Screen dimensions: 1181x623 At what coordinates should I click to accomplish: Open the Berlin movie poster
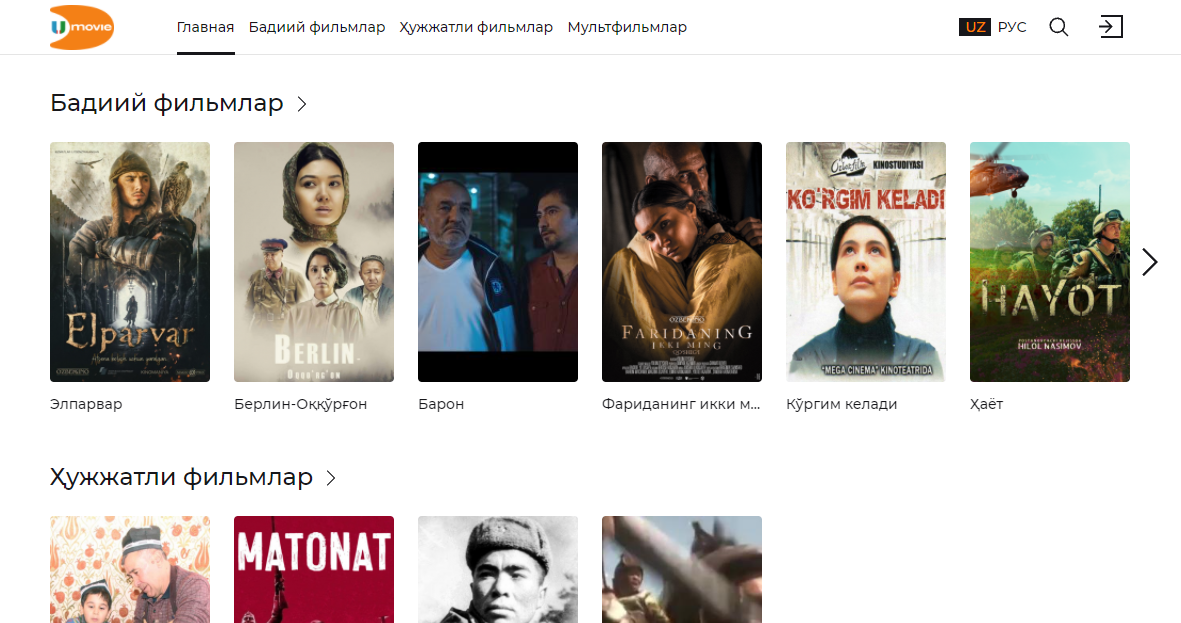[314, 261]
